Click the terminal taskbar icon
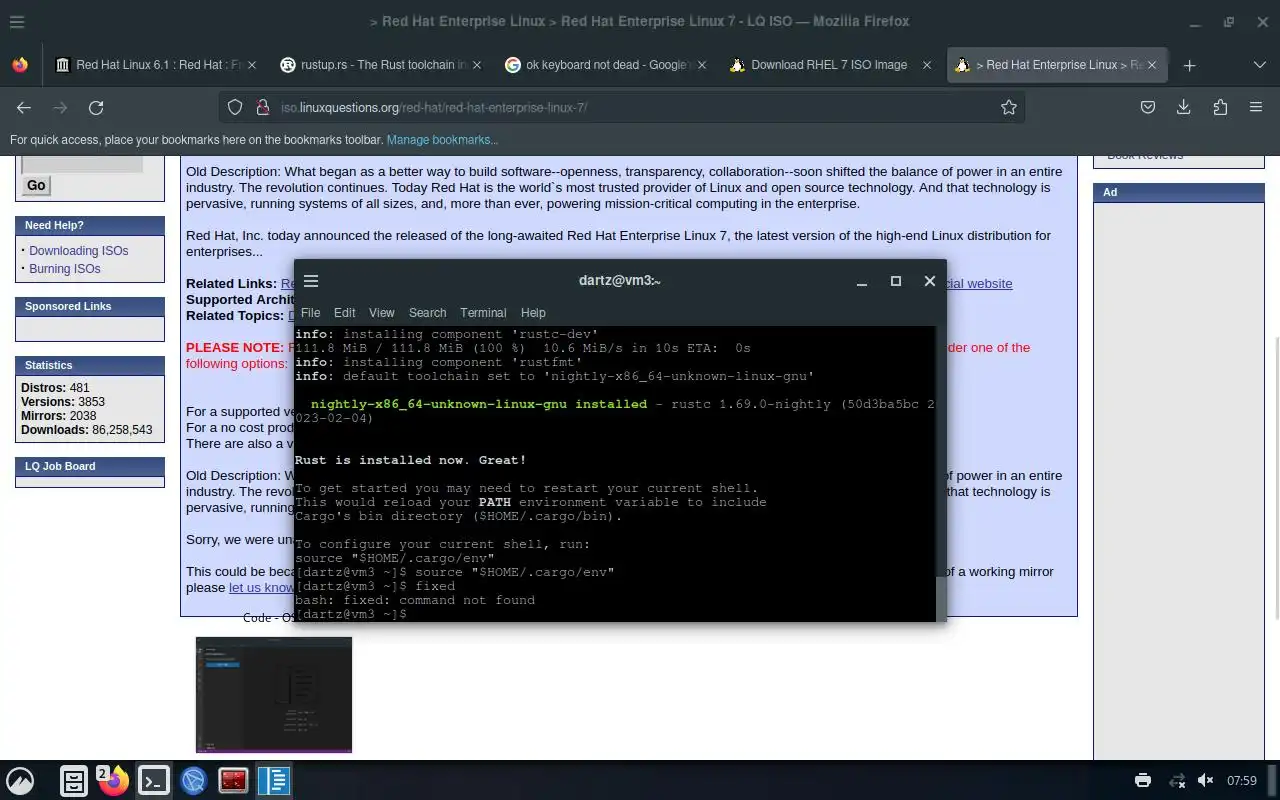Viewport: 1280px width, 800px height. click(x=154, y=781)
